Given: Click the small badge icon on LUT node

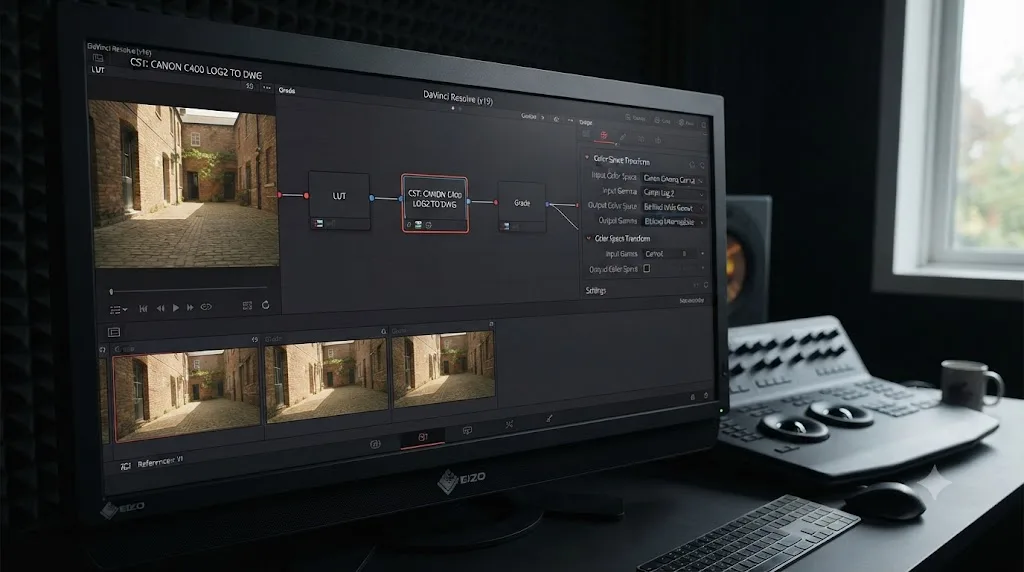Looking at the screenshot, I should click(x=318, y=223).
